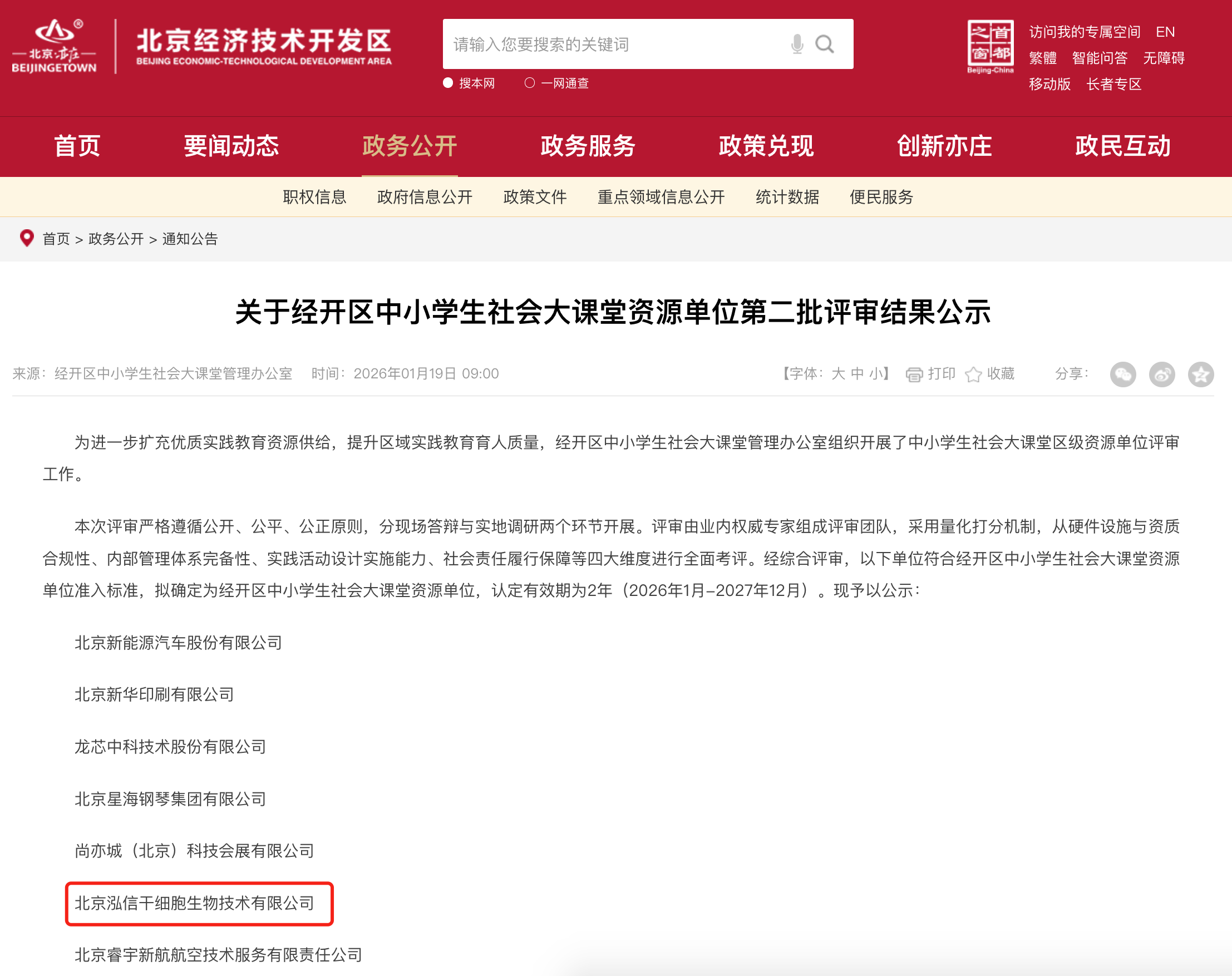Viewport: 1232px width, 976px height.
Task: Set font size to 中
Action: pos(857,374)
